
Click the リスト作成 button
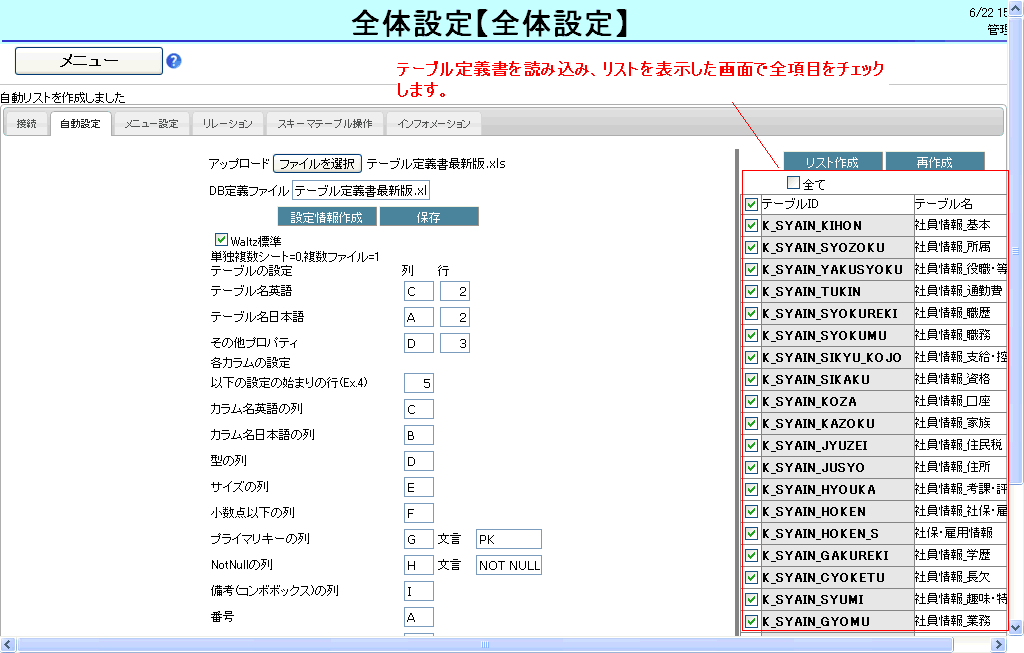819,162
